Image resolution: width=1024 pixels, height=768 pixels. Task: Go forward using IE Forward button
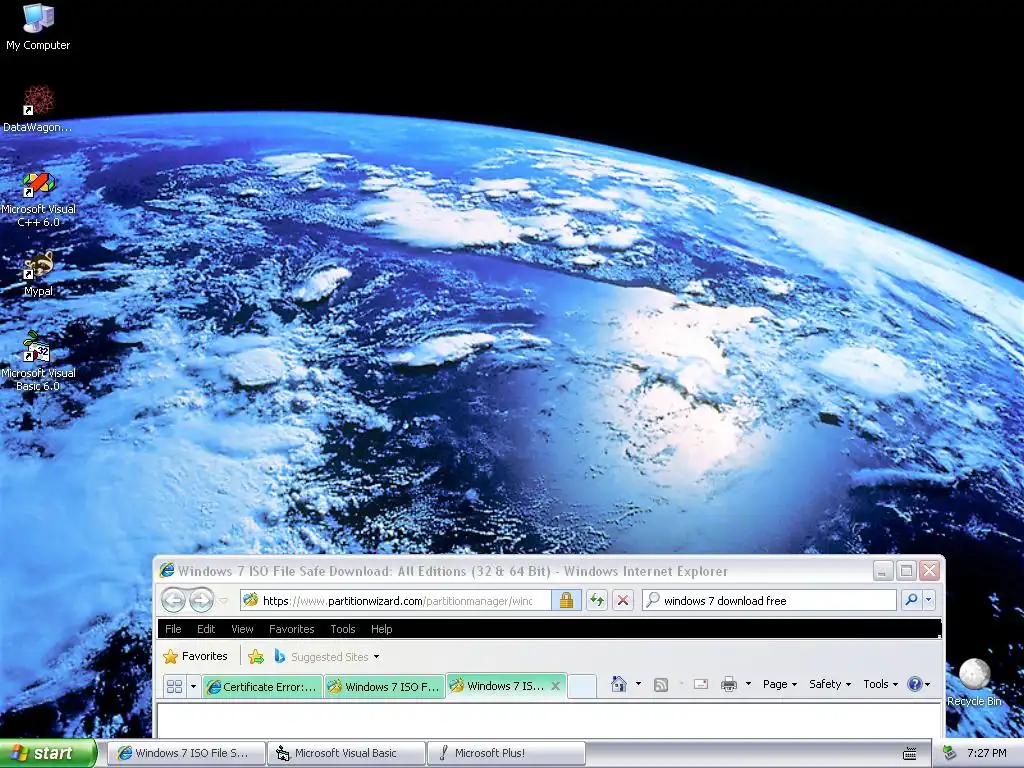(x=201, y=600)
